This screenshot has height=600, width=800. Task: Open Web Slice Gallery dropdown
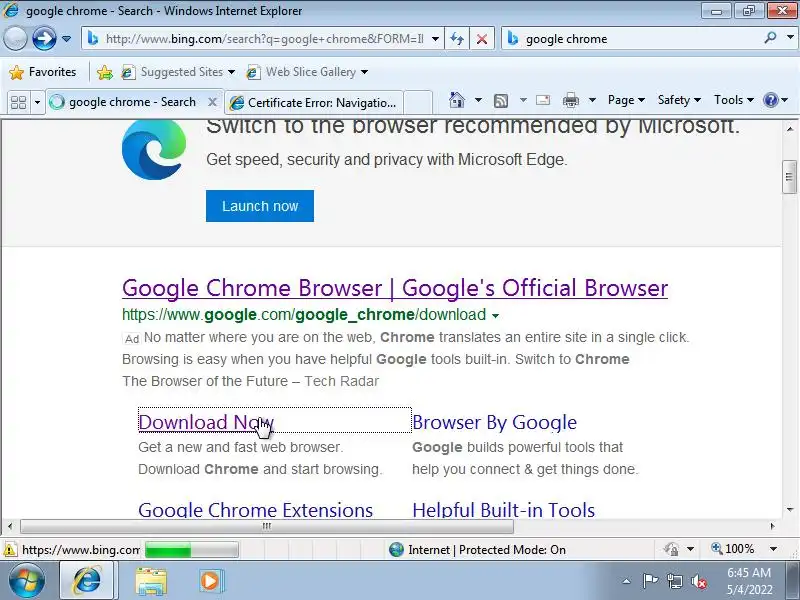307,72
